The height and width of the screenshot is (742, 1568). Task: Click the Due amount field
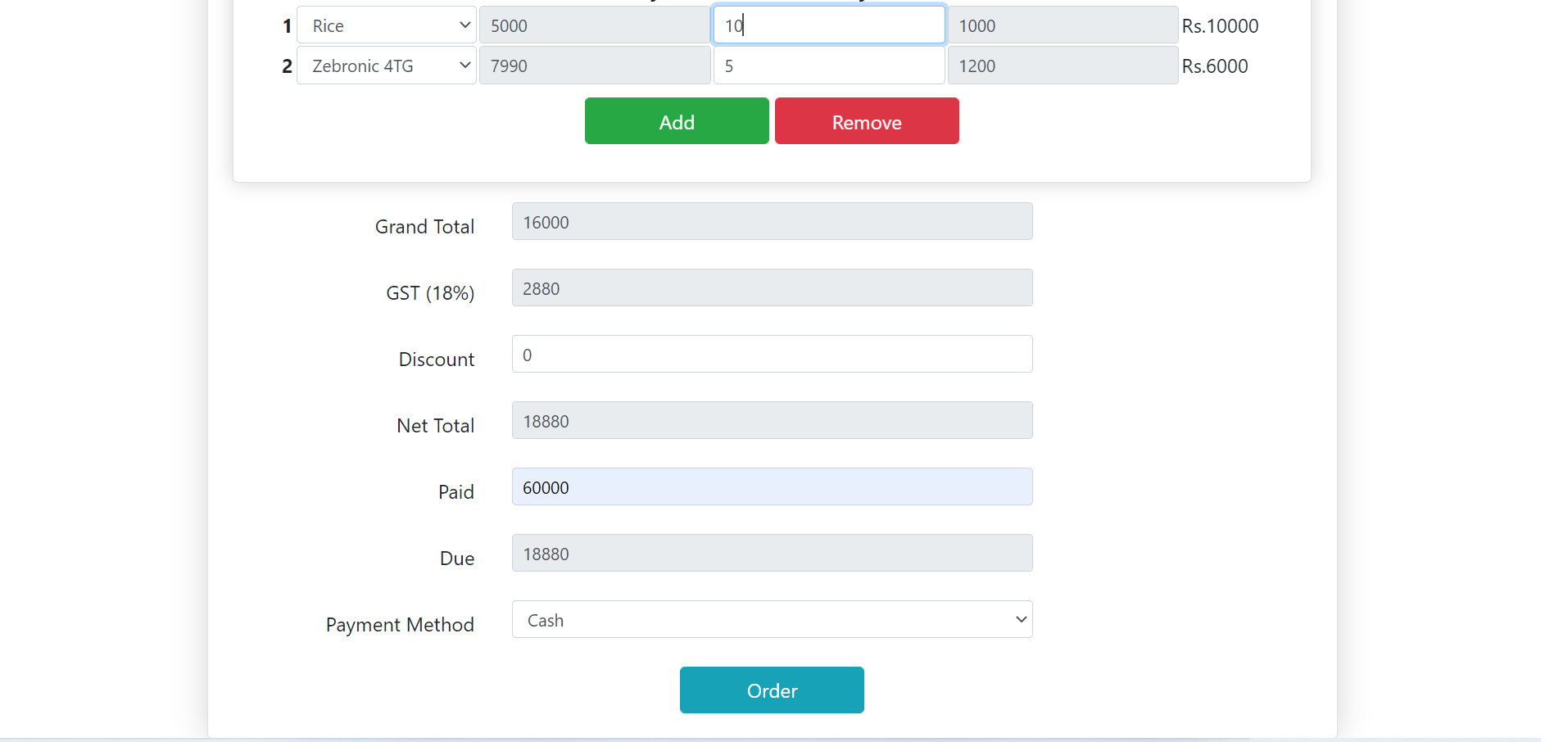click(x=771, y=553)
